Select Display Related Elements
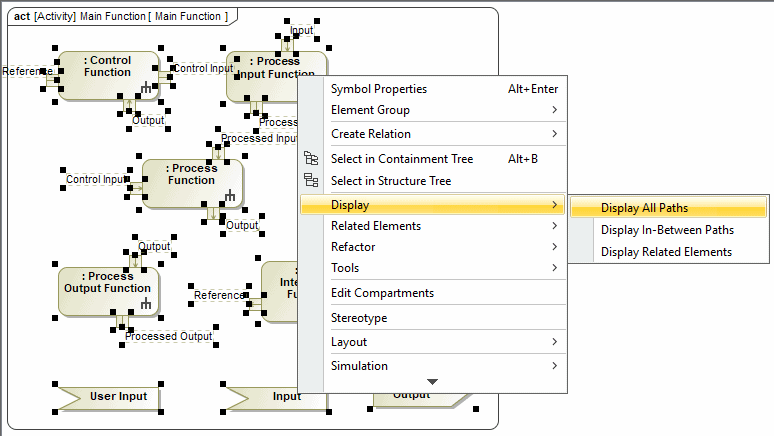 pos(668,252)
